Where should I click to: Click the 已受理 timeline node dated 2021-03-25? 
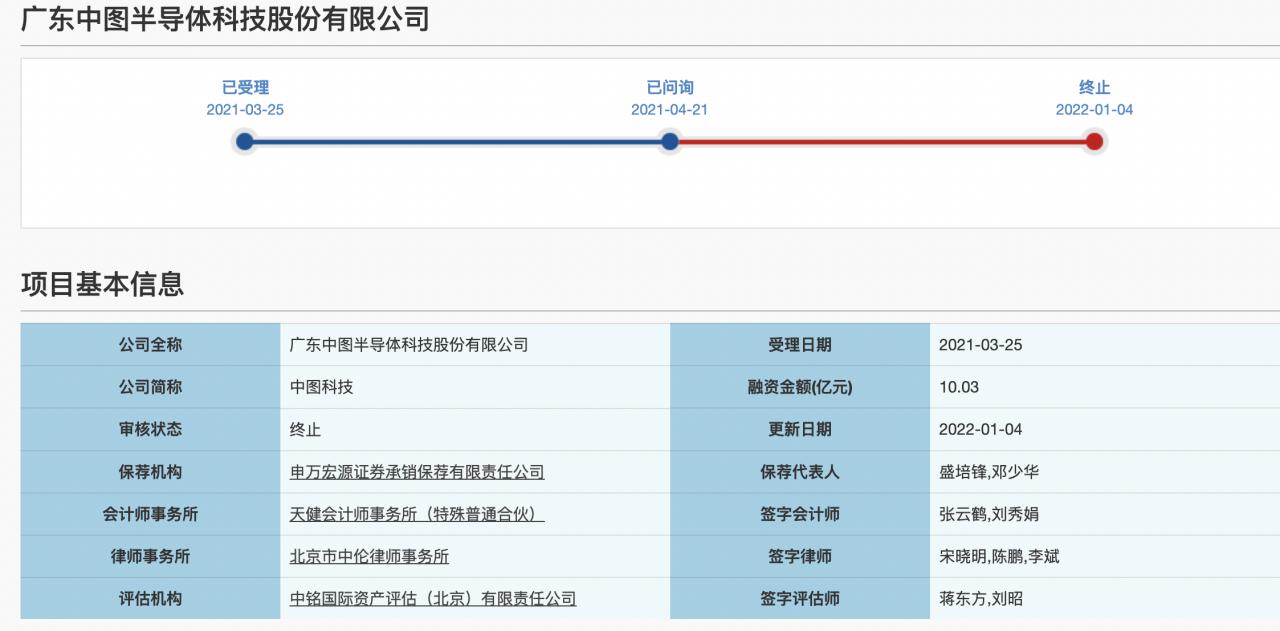click(x=243, y=141)
